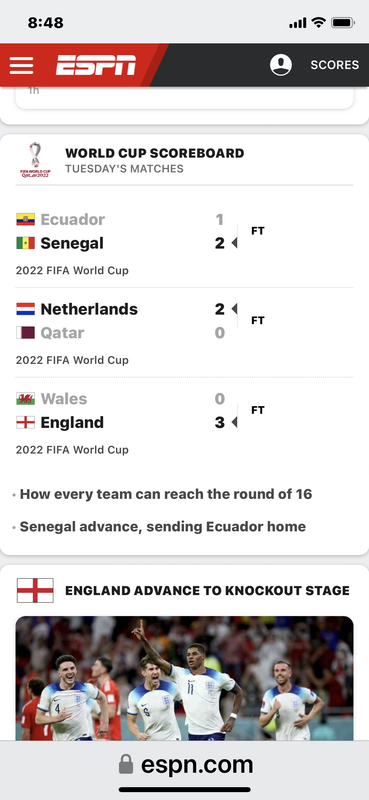Image resolution: width=369 pixels, height=800 pixels.
Task: Tap the FIFA World Cup Qatar 2022 logo
Action: click(x=35, y=160)
